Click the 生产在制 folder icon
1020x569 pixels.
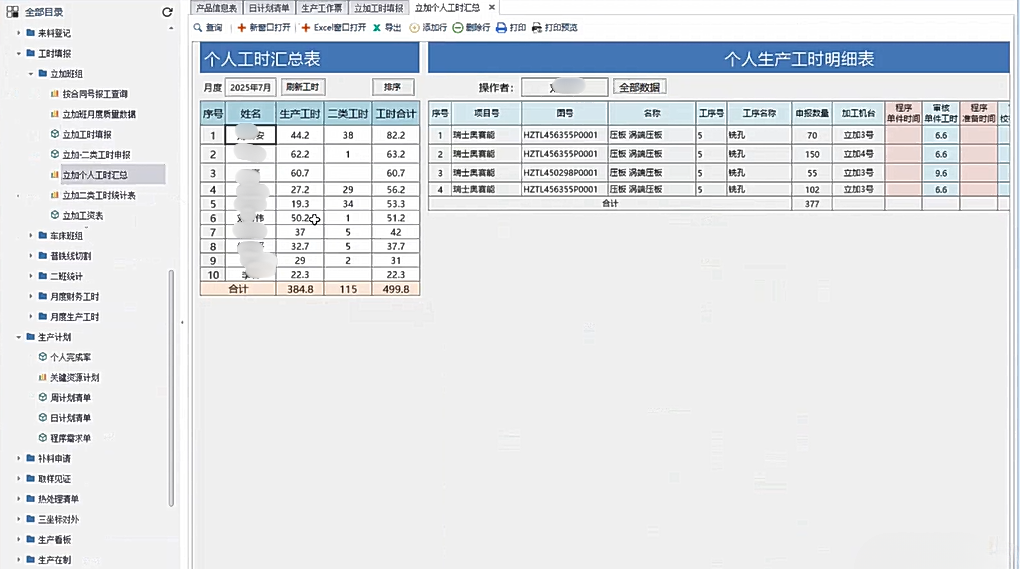pos(31,559)
